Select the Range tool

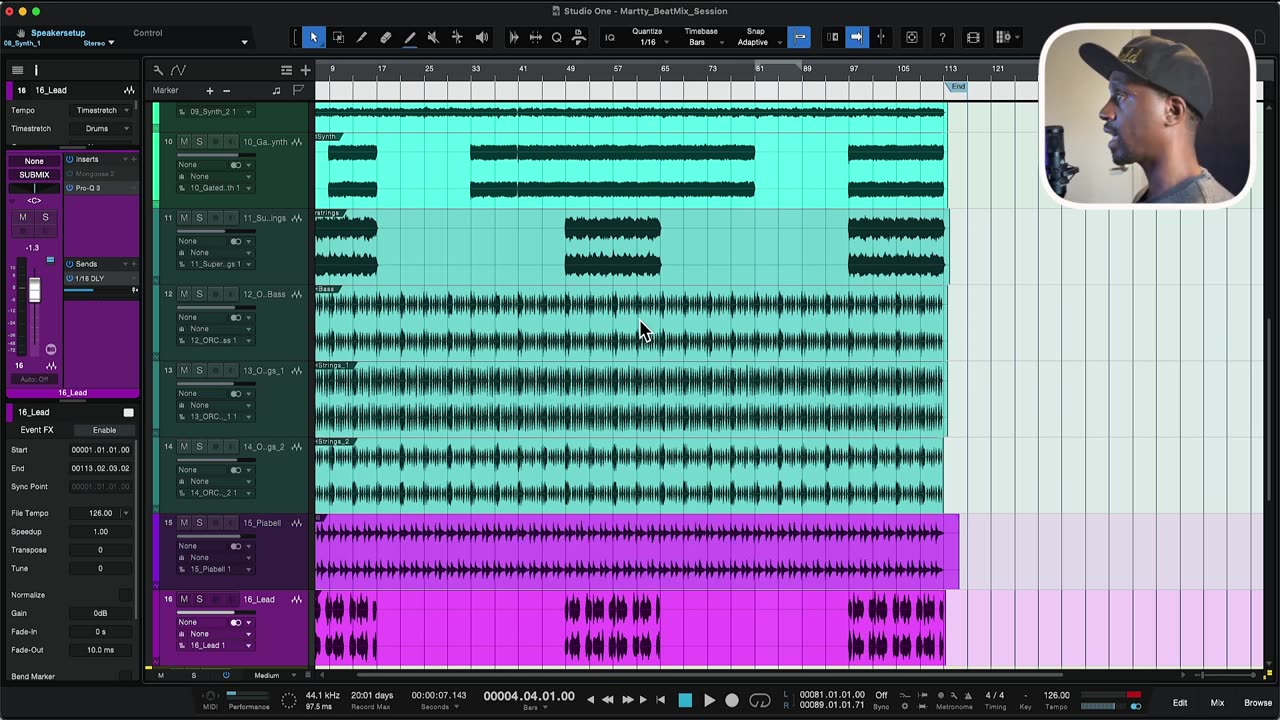(338, 37)
